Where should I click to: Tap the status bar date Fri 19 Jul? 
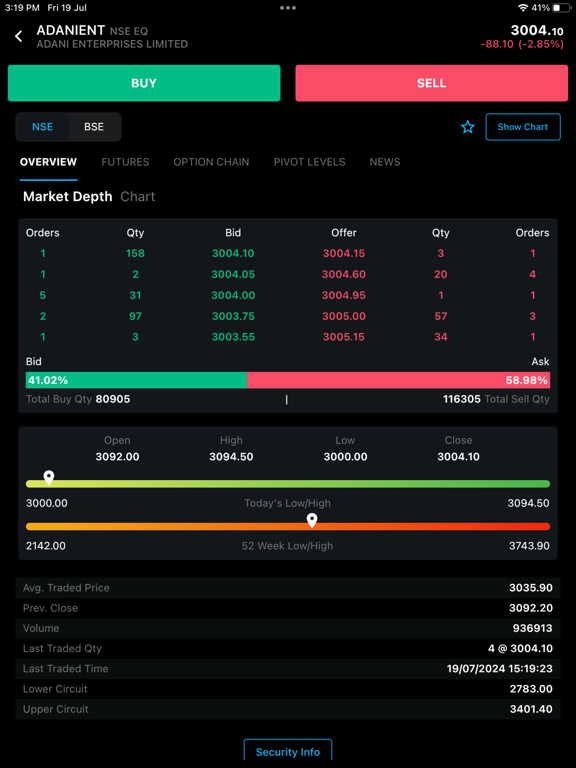(67, 8)
